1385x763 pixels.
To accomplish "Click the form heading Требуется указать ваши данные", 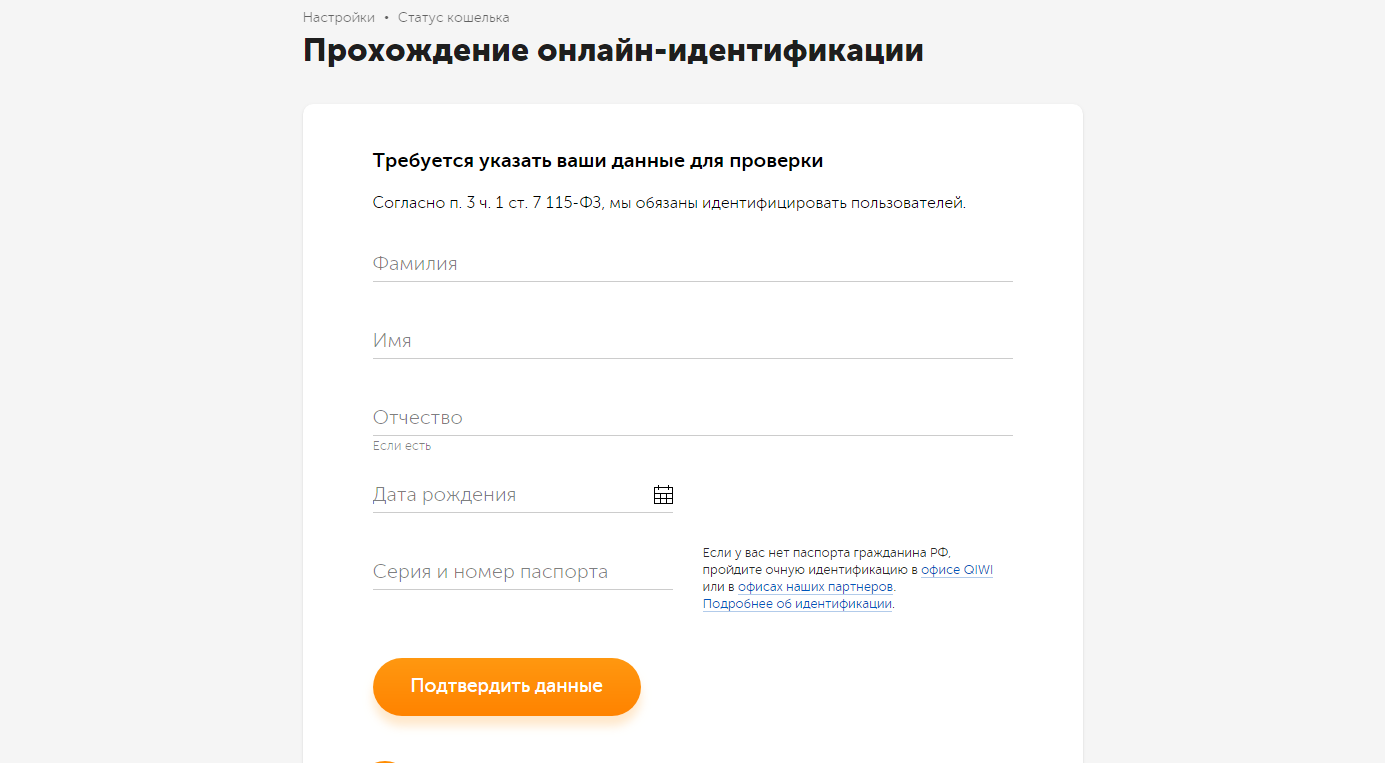I will [x=598, y=159].
